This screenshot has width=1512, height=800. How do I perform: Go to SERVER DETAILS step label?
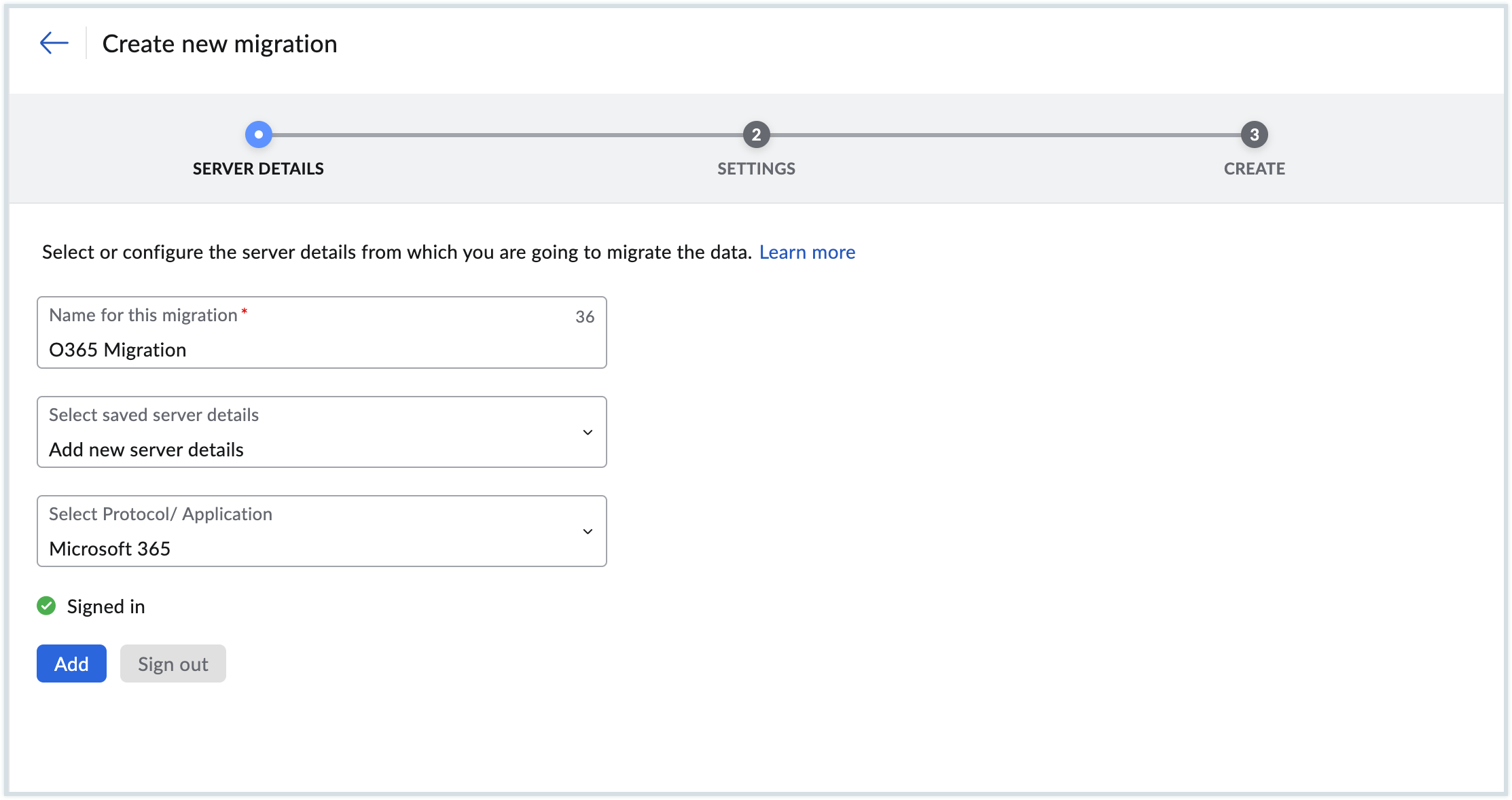coord(258,168)
